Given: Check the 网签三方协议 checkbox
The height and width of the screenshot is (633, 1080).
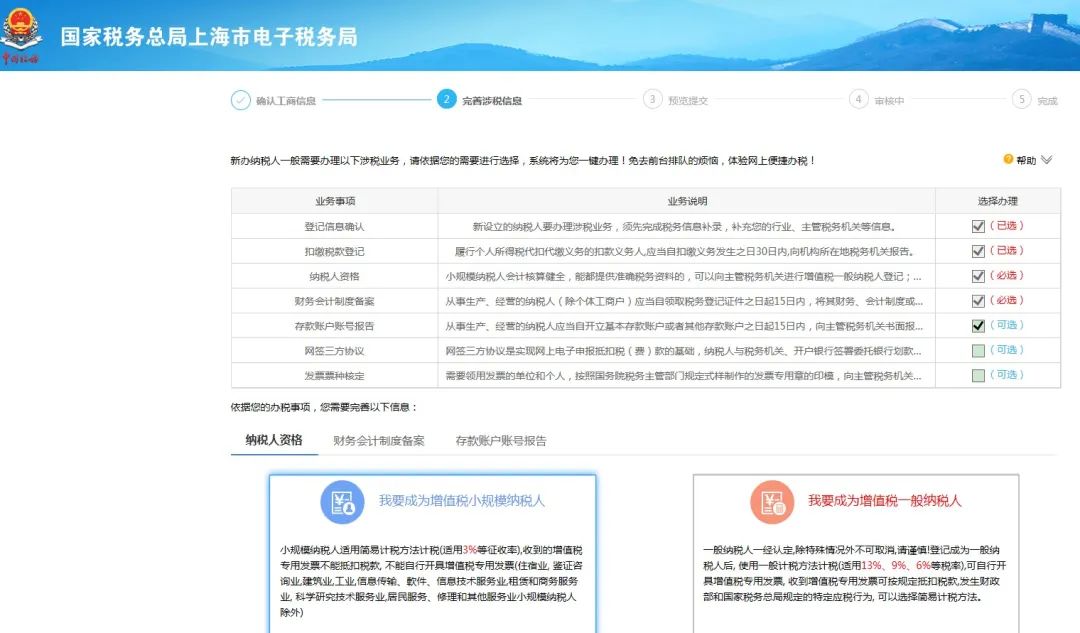Looking at the screenshot, I should tap(978, 350).
